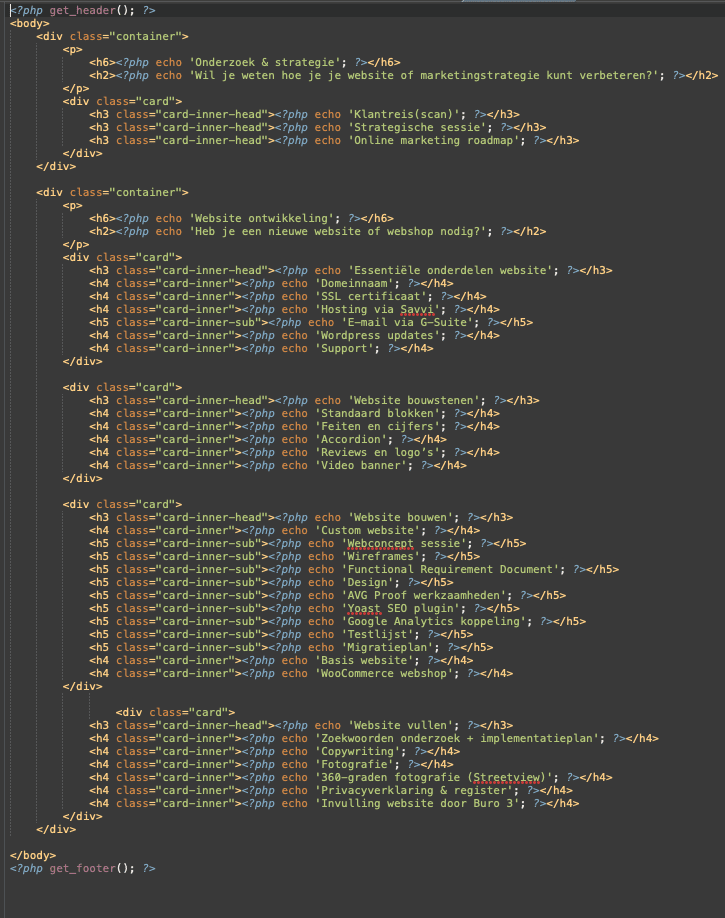Screen dimensions: 725x918
Task: Place cursor on the closing body tag
Action: click(x=32, y=855)
